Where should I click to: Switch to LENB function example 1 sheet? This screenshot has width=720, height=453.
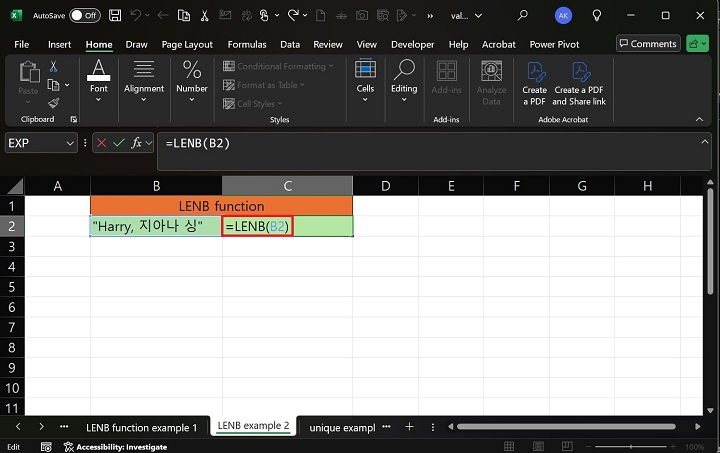click(141, 427)
